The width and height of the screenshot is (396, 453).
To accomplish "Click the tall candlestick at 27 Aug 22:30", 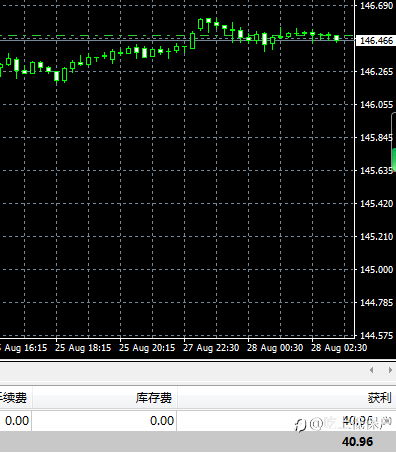I will coord(193,40).
